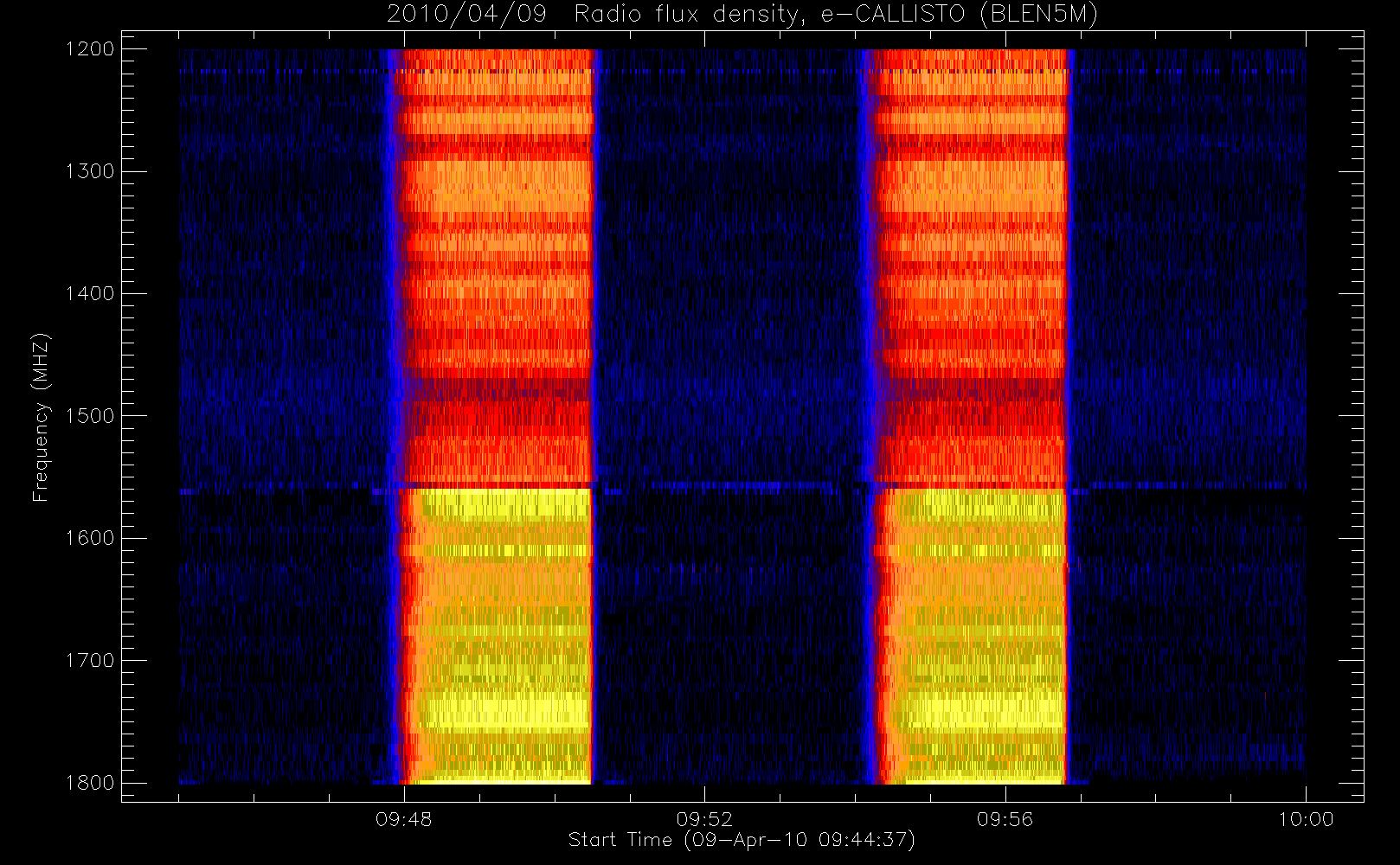The height and width of the screenshot is (865, 1400).
Task: Click the 09:52 time tick label
Action: (704, 819)
